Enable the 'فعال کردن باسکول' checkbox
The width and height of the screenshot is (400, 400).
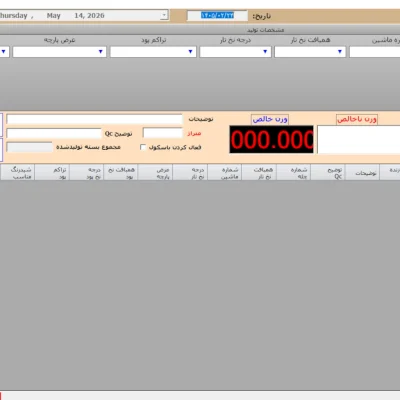(143, 147)
